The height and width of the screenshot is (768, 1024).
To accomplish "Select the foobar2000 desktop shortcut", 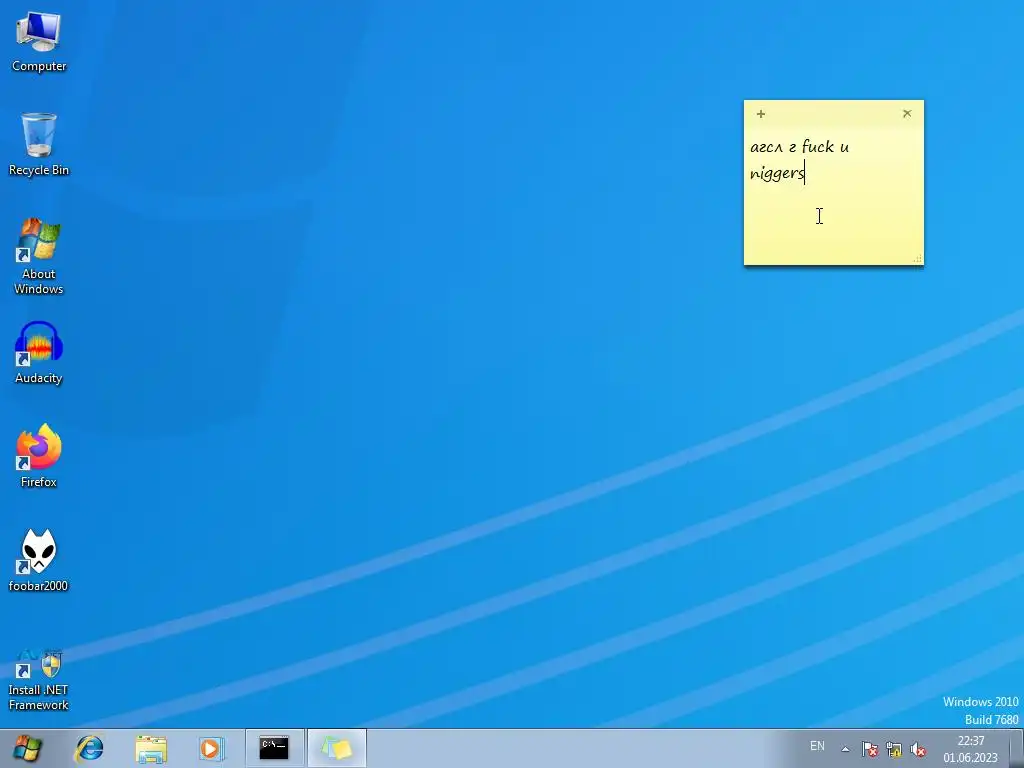I will [39, 560].
